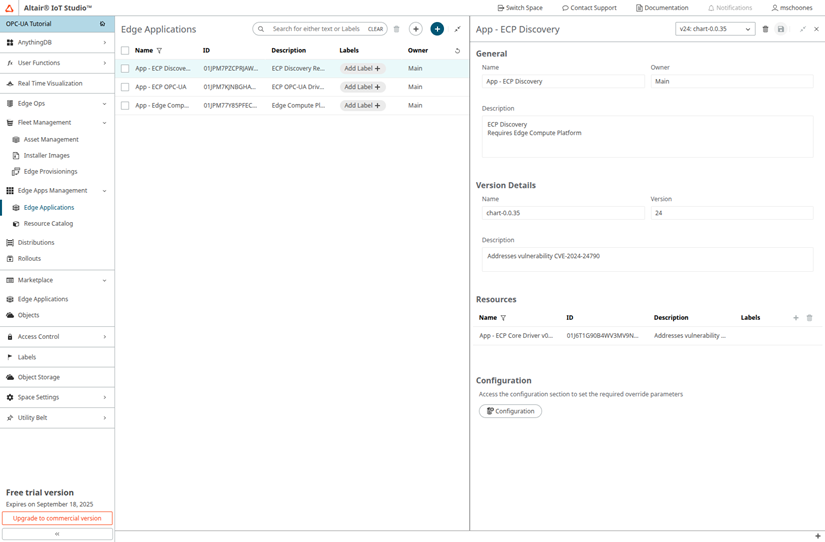Toggle select-all checkbox in table header
Screen dimensions: 825x542
pyautogui.click(x=125, y=51)
